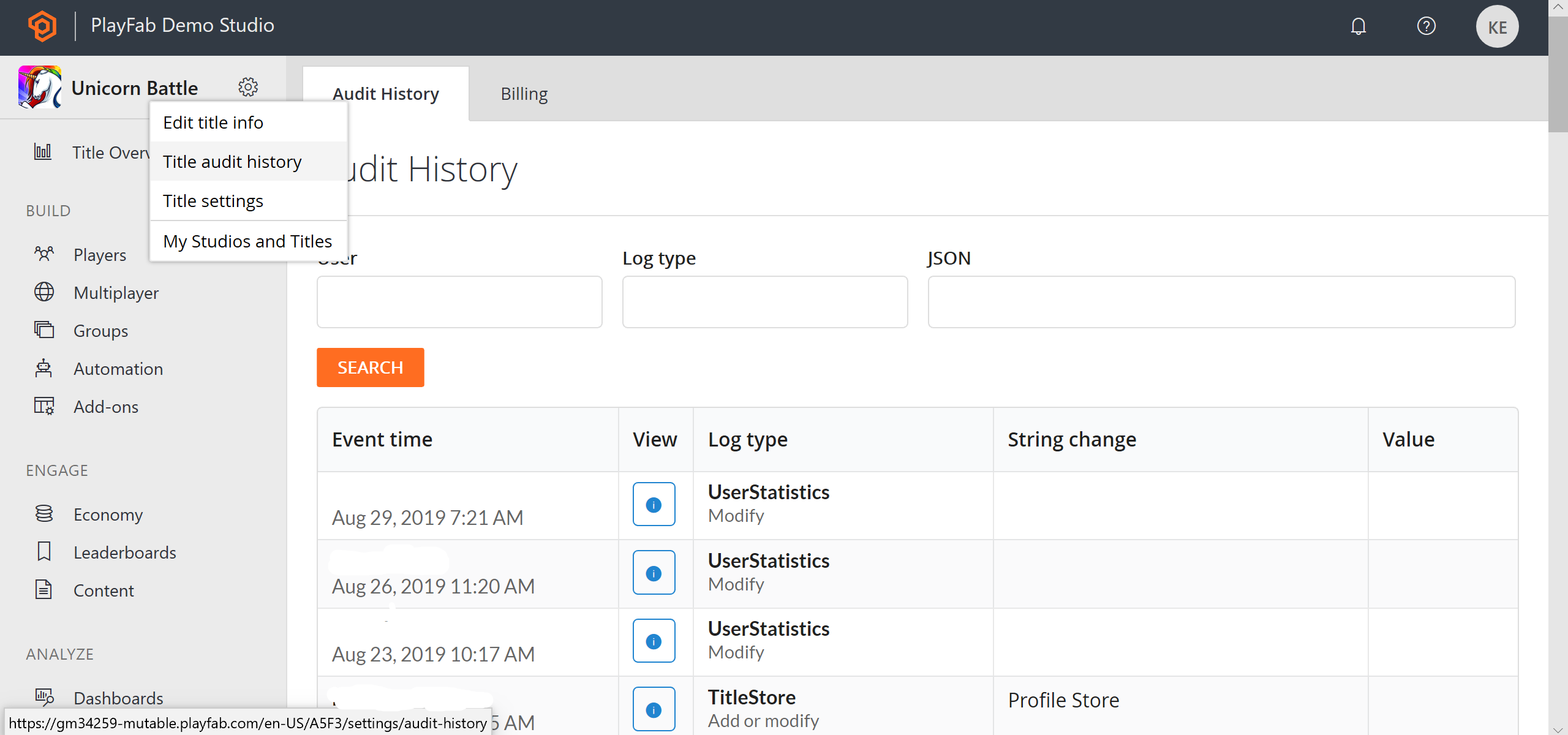
Task: Open My Studios and Titles option
Action: pyautogui.click(x=247, y=241)
